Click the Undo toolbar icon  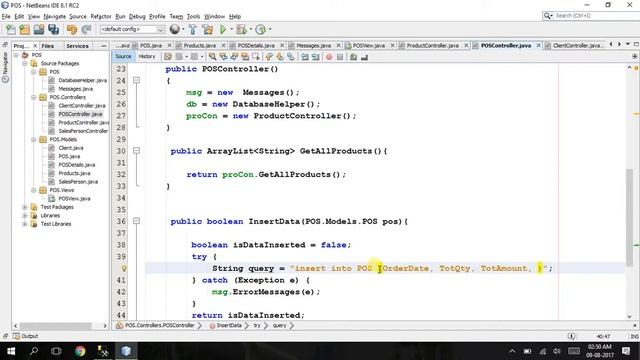click(72, 29)
